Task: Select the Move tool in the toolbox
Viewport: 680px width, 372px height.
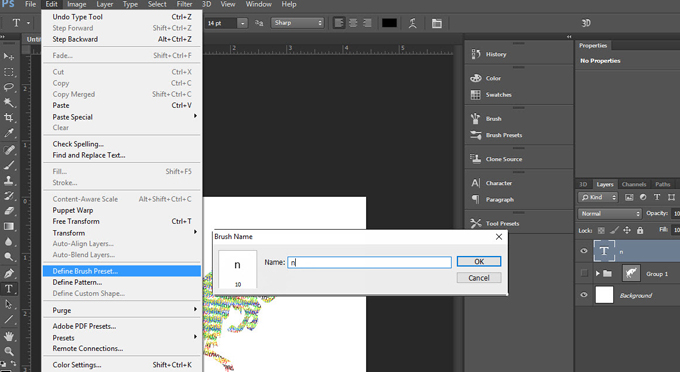Action: coord(9,56)
